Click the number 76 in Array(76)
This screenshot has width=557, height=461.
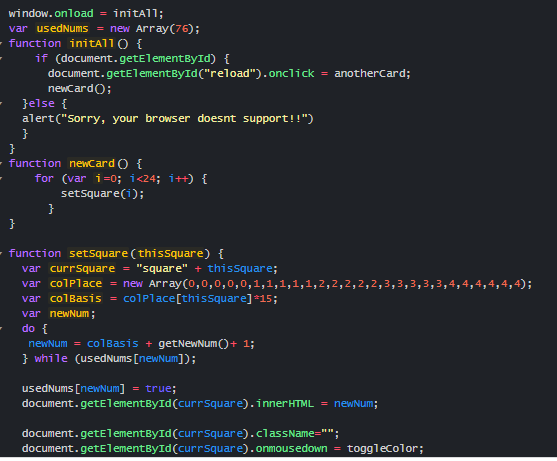click(182, 28)
